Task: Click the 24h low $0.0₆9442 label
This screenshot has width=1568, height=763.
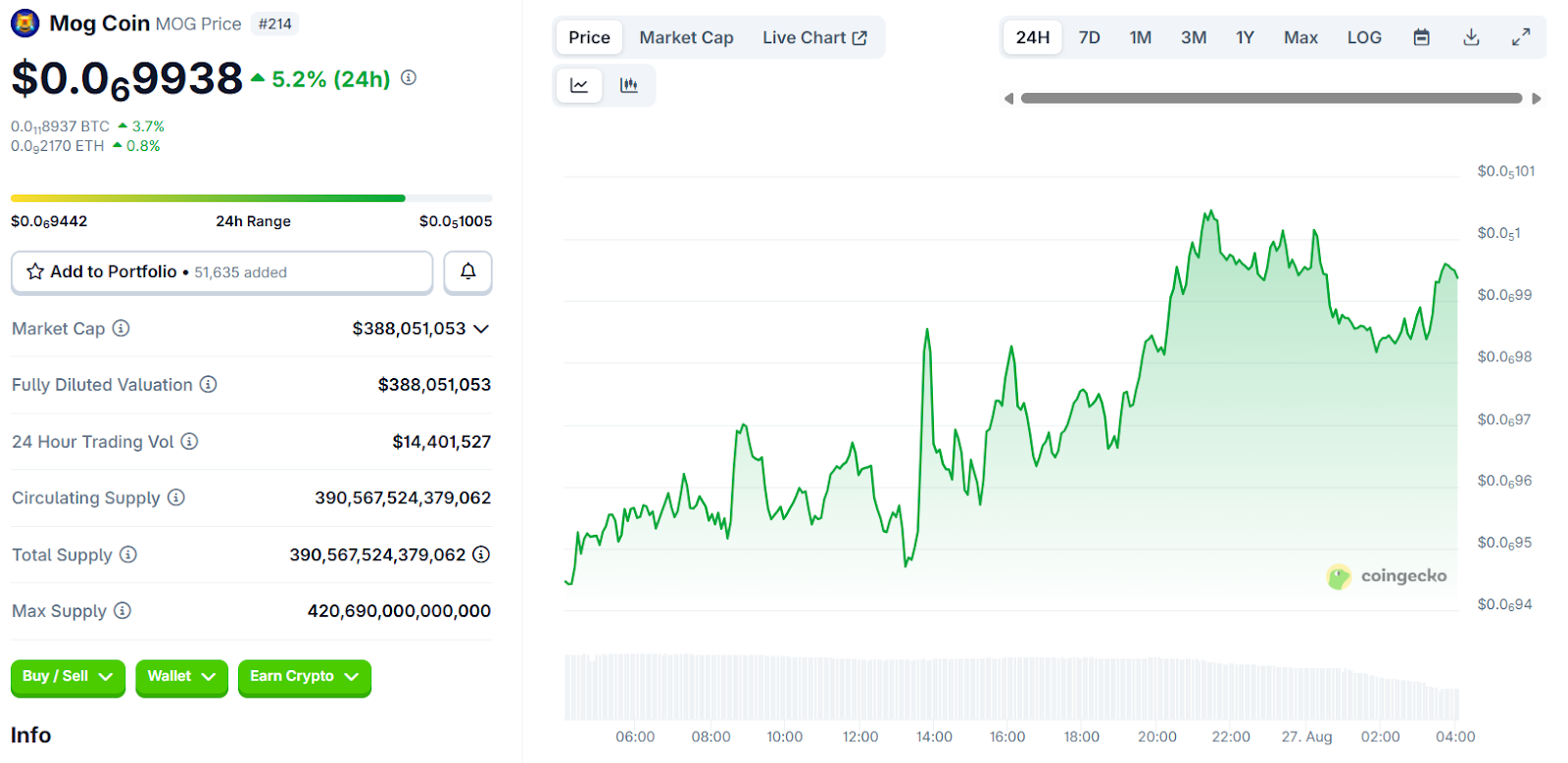Action: pos(49,221)
